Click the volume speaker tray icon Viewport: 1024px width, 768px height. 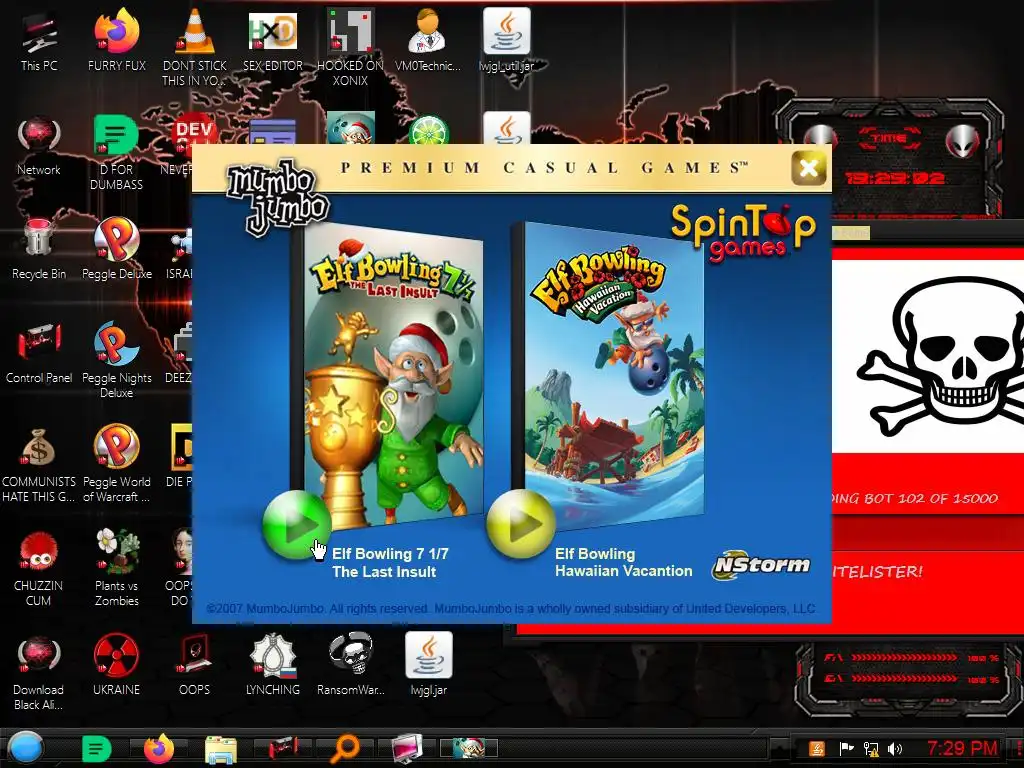tap(895, 748)
